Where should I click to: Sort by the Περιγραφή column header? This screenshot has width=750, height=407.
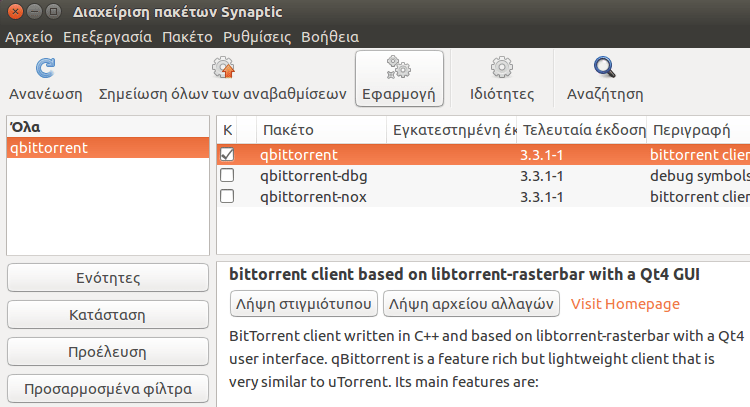(698, 130)
